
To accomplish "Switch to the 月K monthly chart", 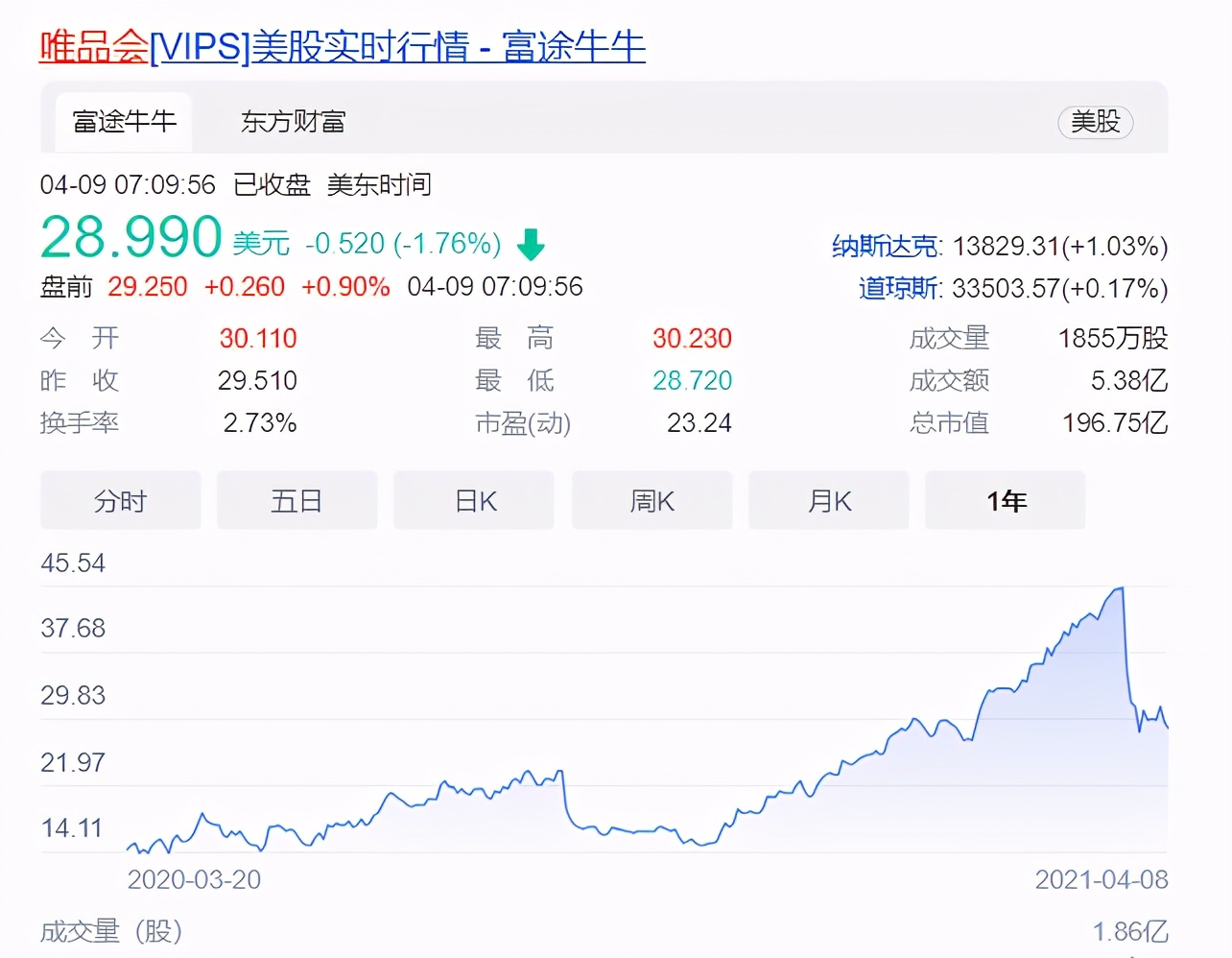I will pos(828,500).
